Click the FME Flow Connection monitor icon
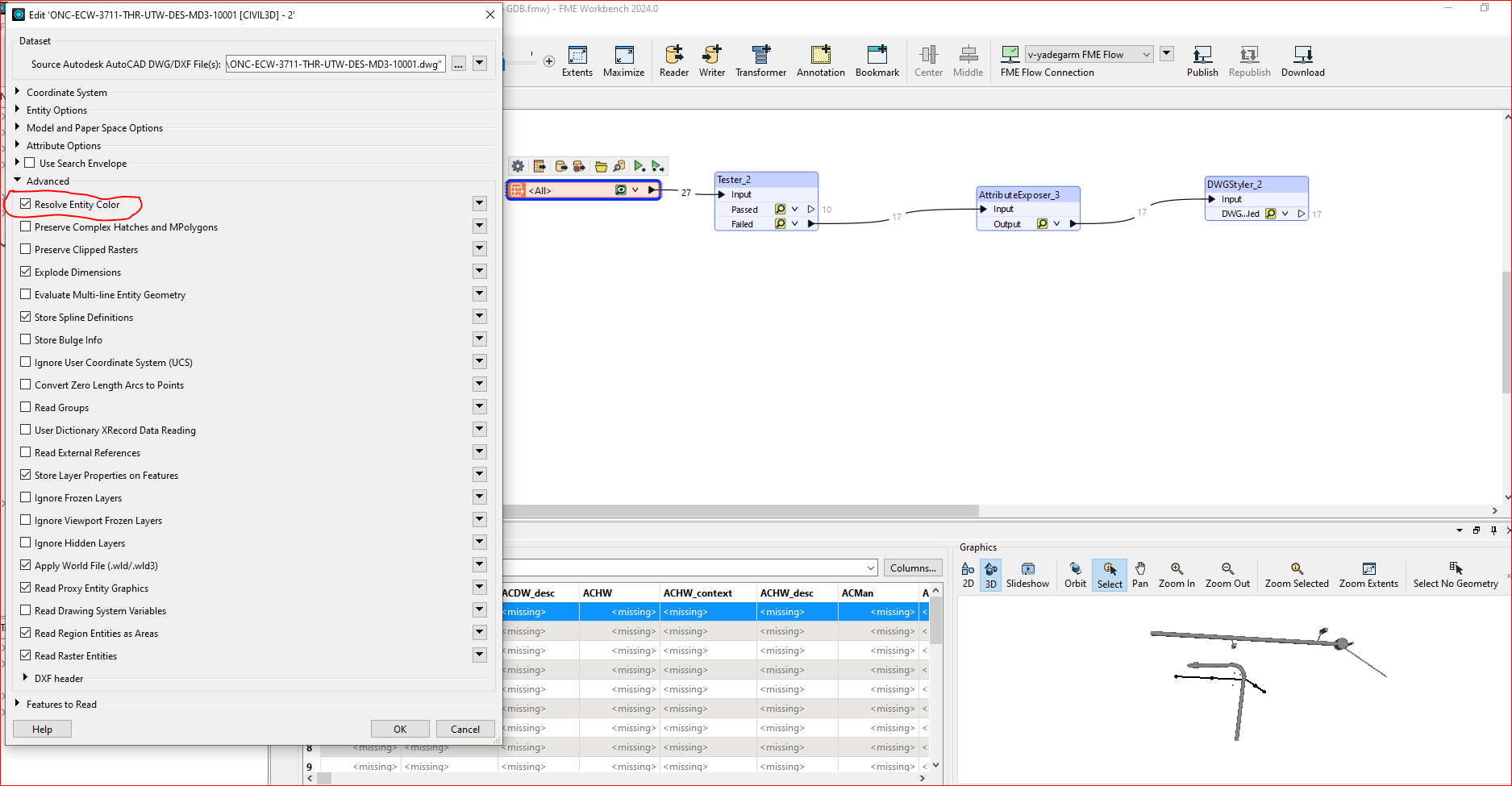 (x=1010, y=54)
